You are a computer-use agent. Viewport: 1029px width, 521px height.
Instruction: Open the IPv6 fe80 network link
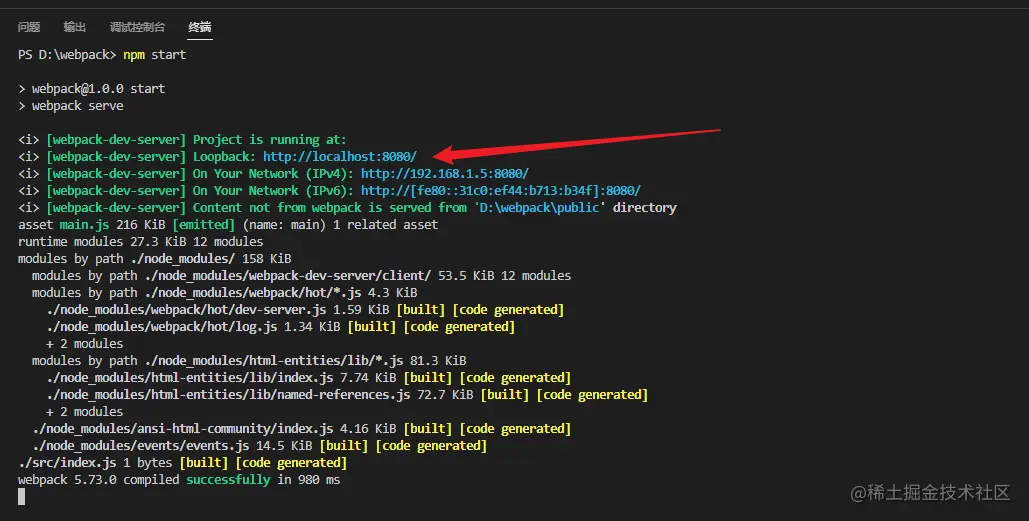tap(501, 191)
